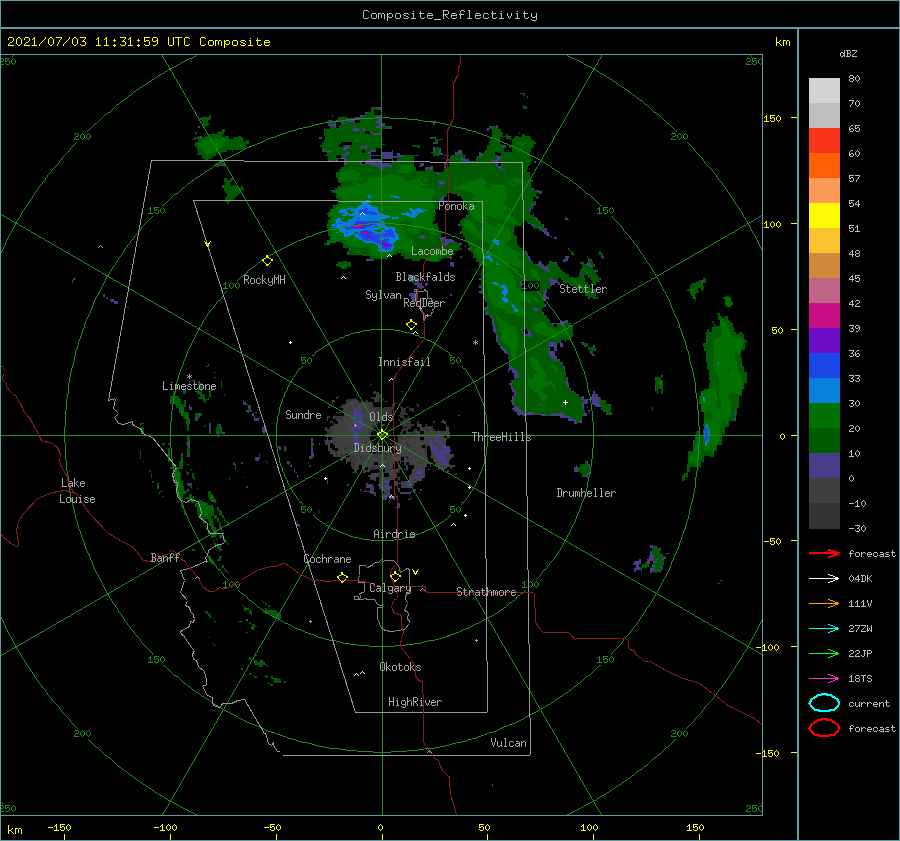Click the Lake Louise label
The image size is (900, 841).
coord(77,491)
